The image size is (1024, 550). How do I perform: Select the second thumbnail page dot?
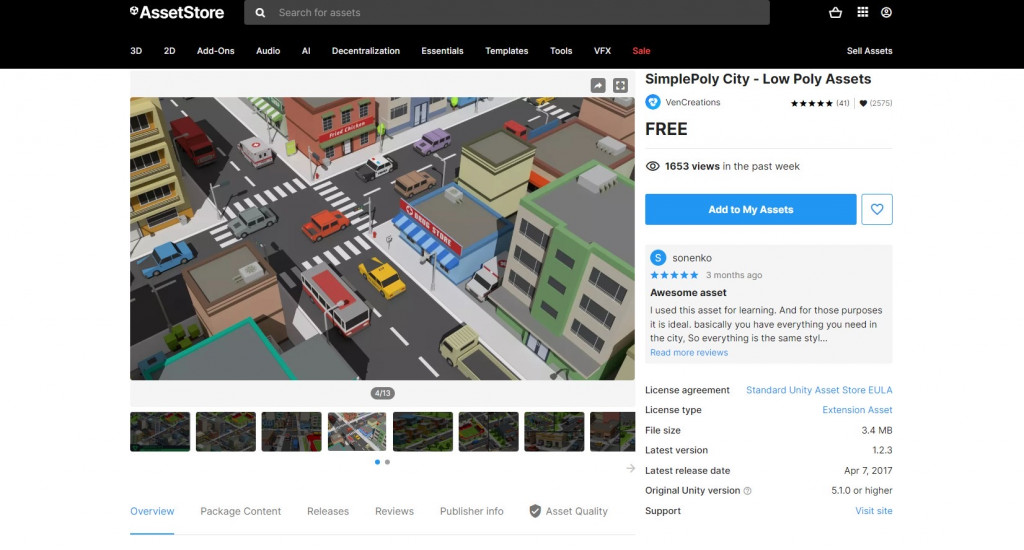pos(387,462)
